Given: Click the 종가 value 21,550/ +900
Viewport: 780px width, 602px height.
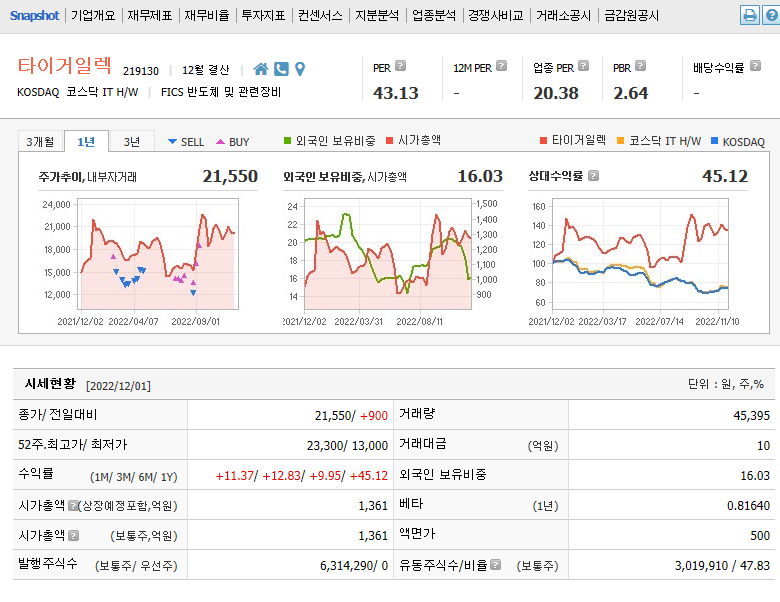Looking at the screenshot, I should click(351, 415).
